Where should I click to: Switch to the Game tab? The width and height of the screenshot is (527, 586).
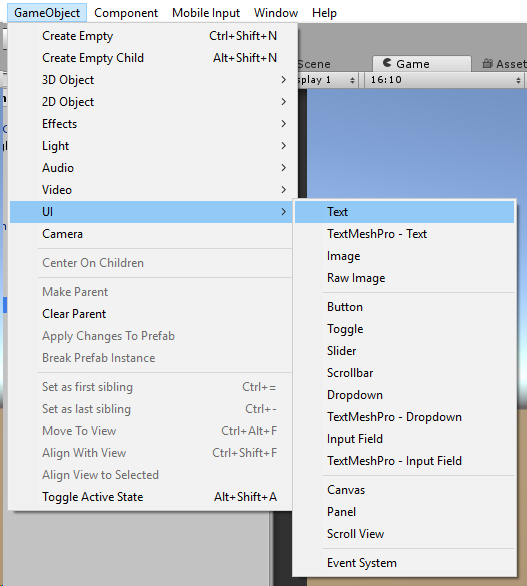click(x=422, y=64)
